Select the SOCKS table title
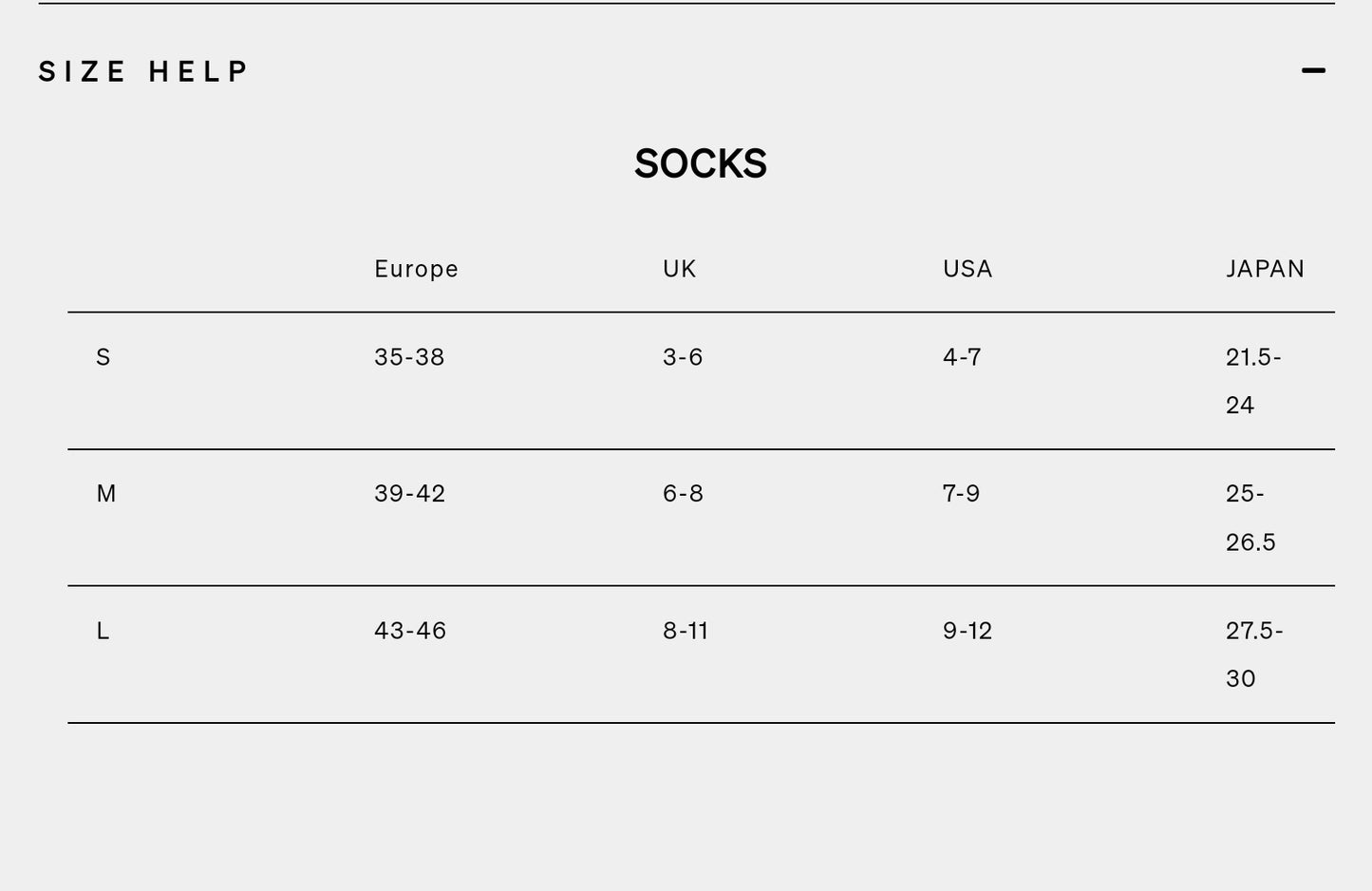 click(x=701, y=162)
